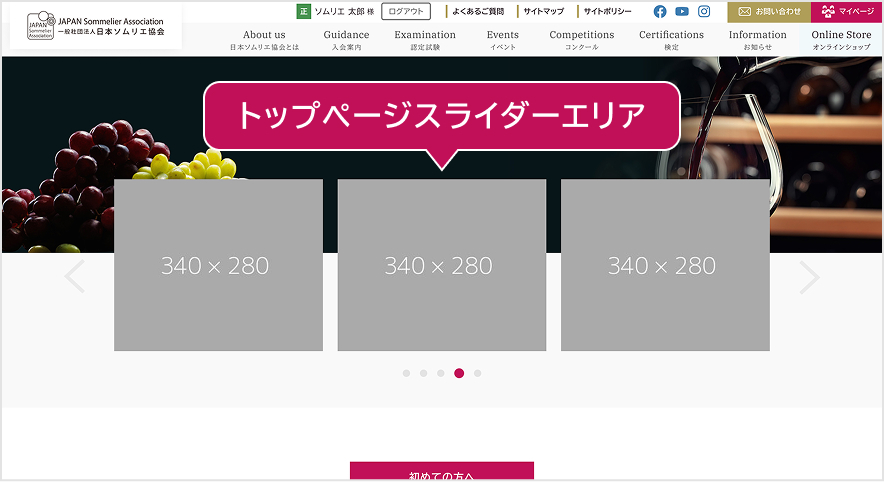Click the next slide arrow
This screenshot has width=884, height=482.
(x=809, y=277)
